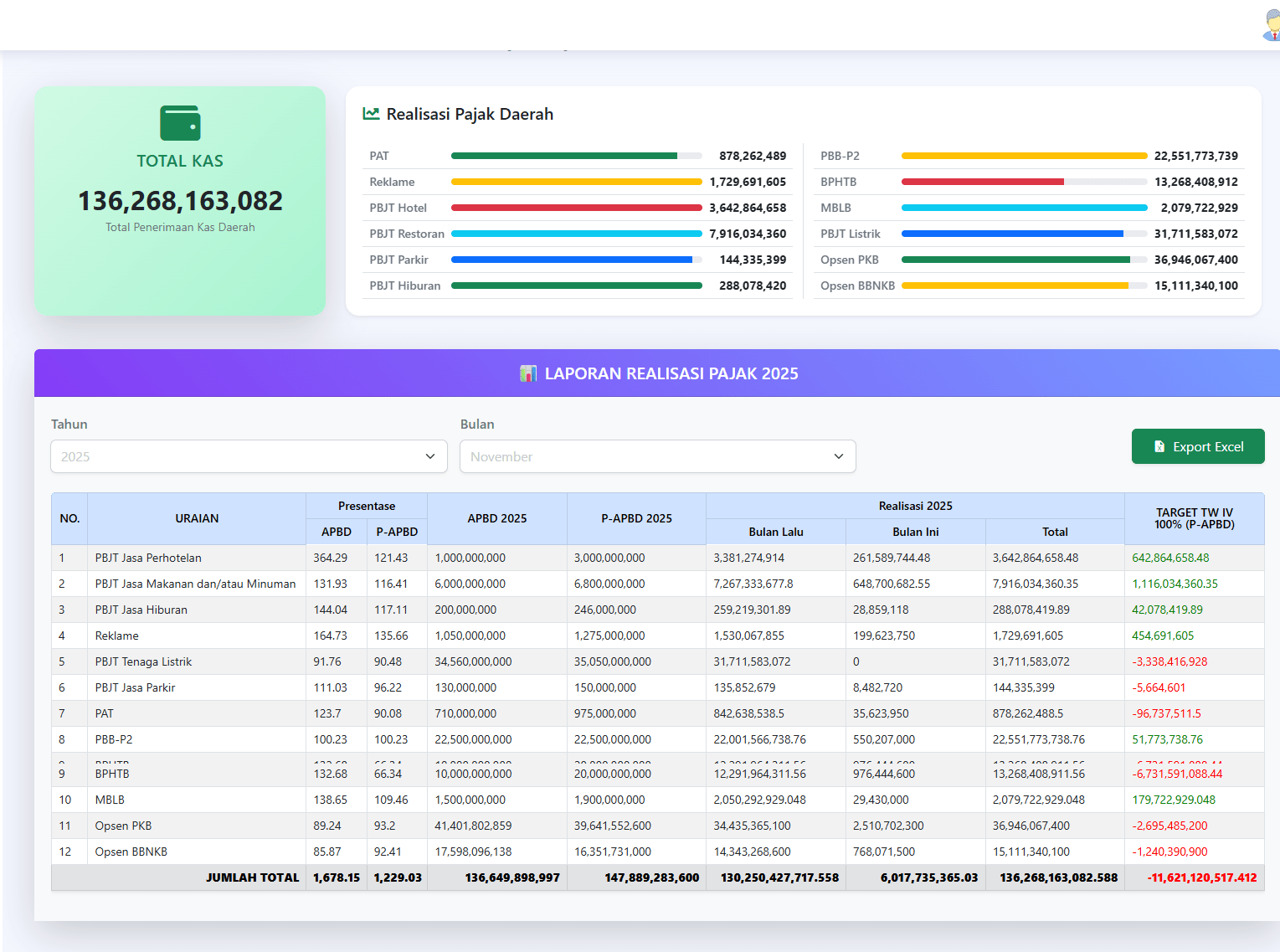1280x952 pixels.
Task: Click the Export Excel button
Action: point(1197,446)
